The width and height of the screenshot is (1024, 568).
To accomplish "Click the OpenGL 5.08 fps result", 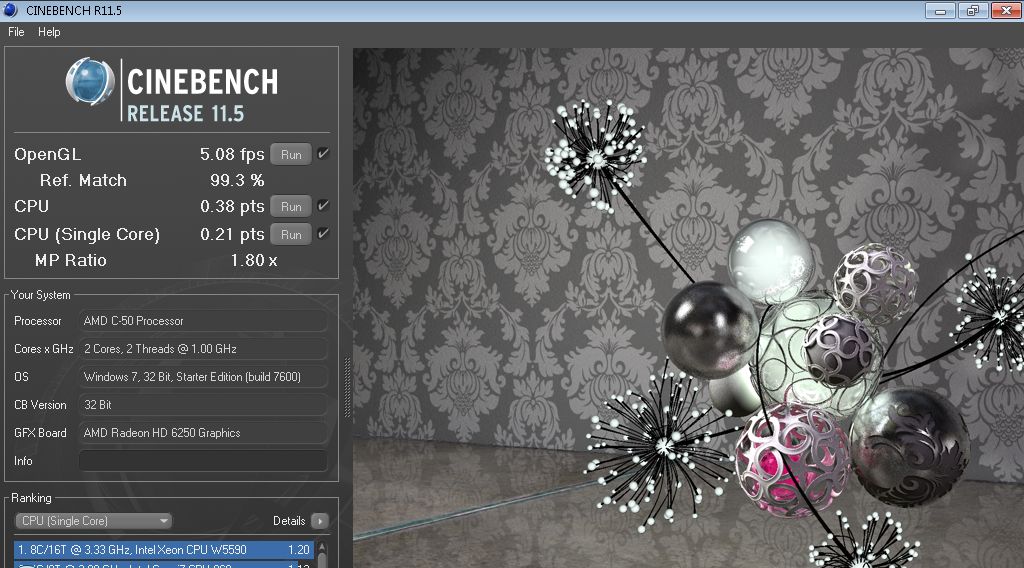I will [x=232, y=155].
